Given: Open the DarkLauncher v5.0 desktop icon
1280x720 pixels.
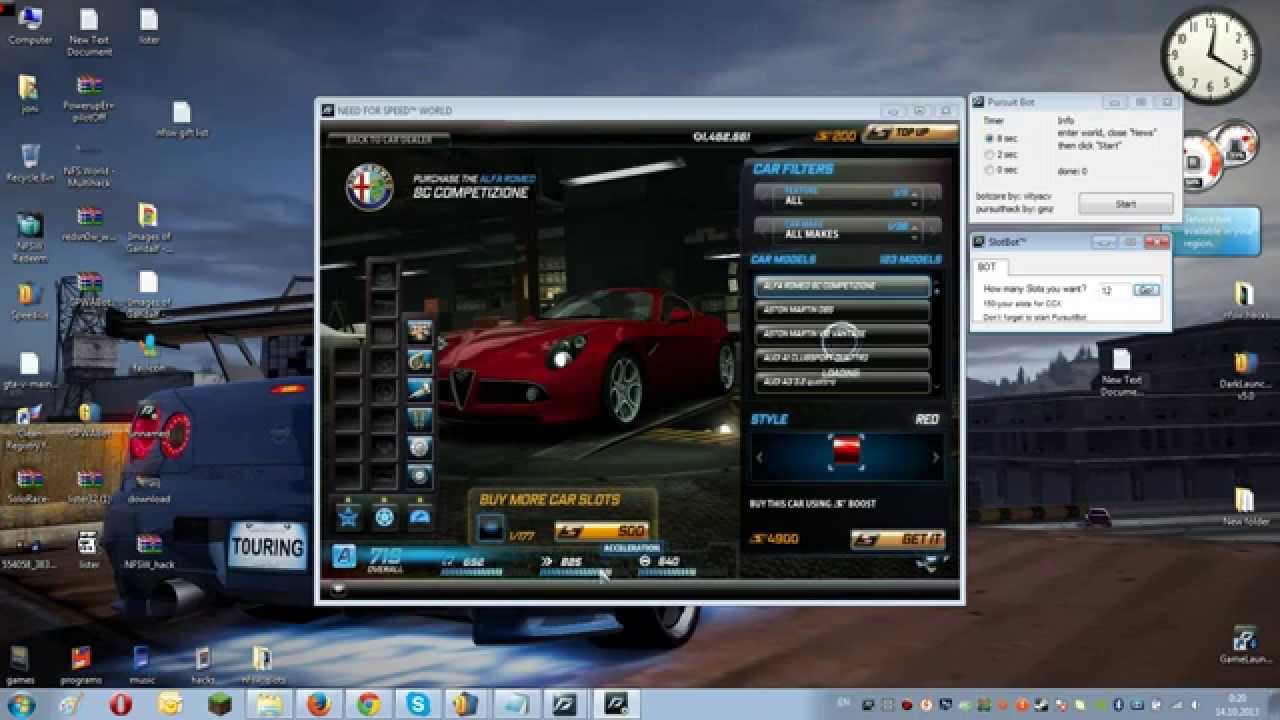Looking at the screenshot, I should (x=1244, y=375).
